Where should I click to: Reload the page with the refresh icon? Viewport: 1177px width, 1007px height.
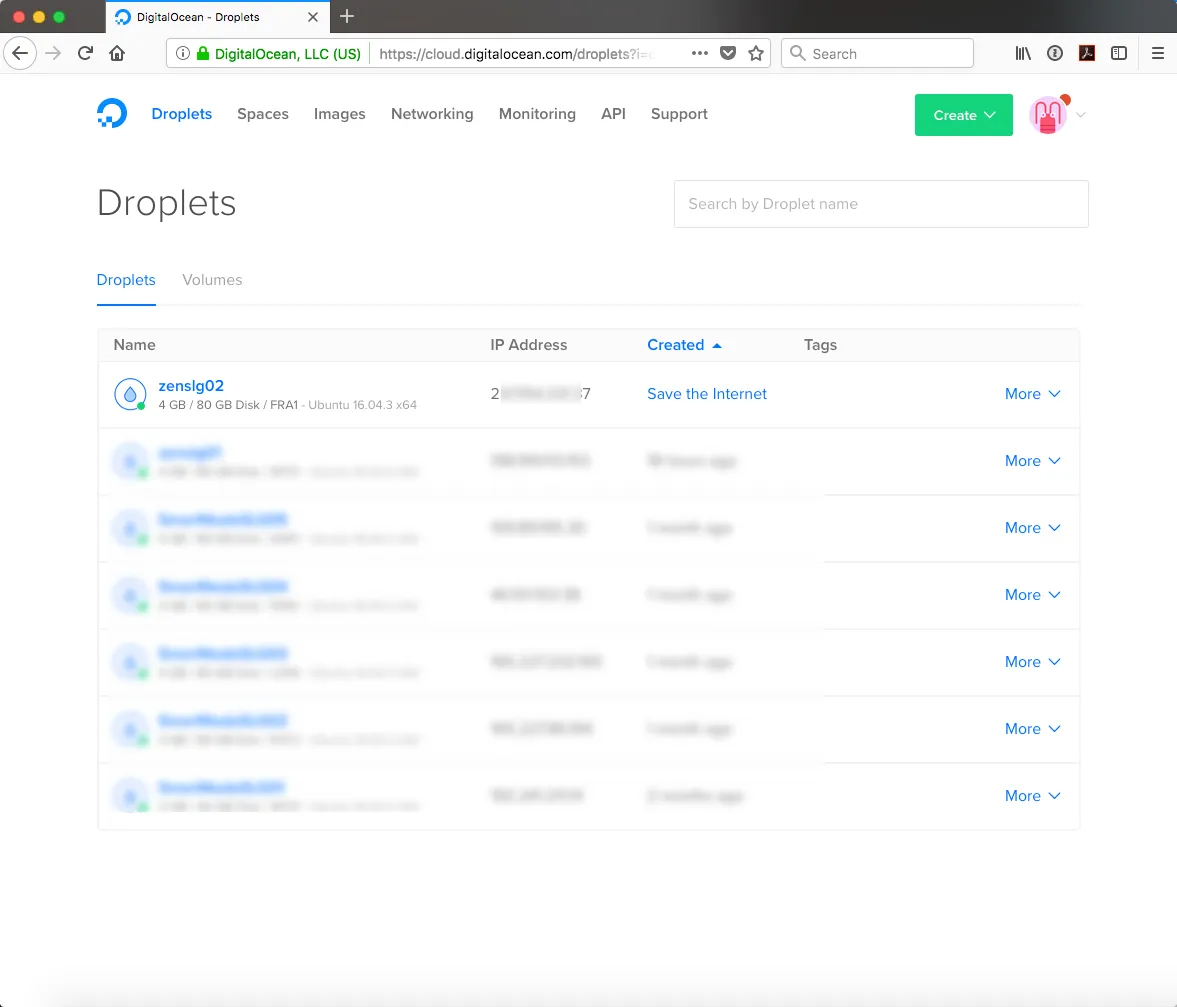tap(86, 53)
